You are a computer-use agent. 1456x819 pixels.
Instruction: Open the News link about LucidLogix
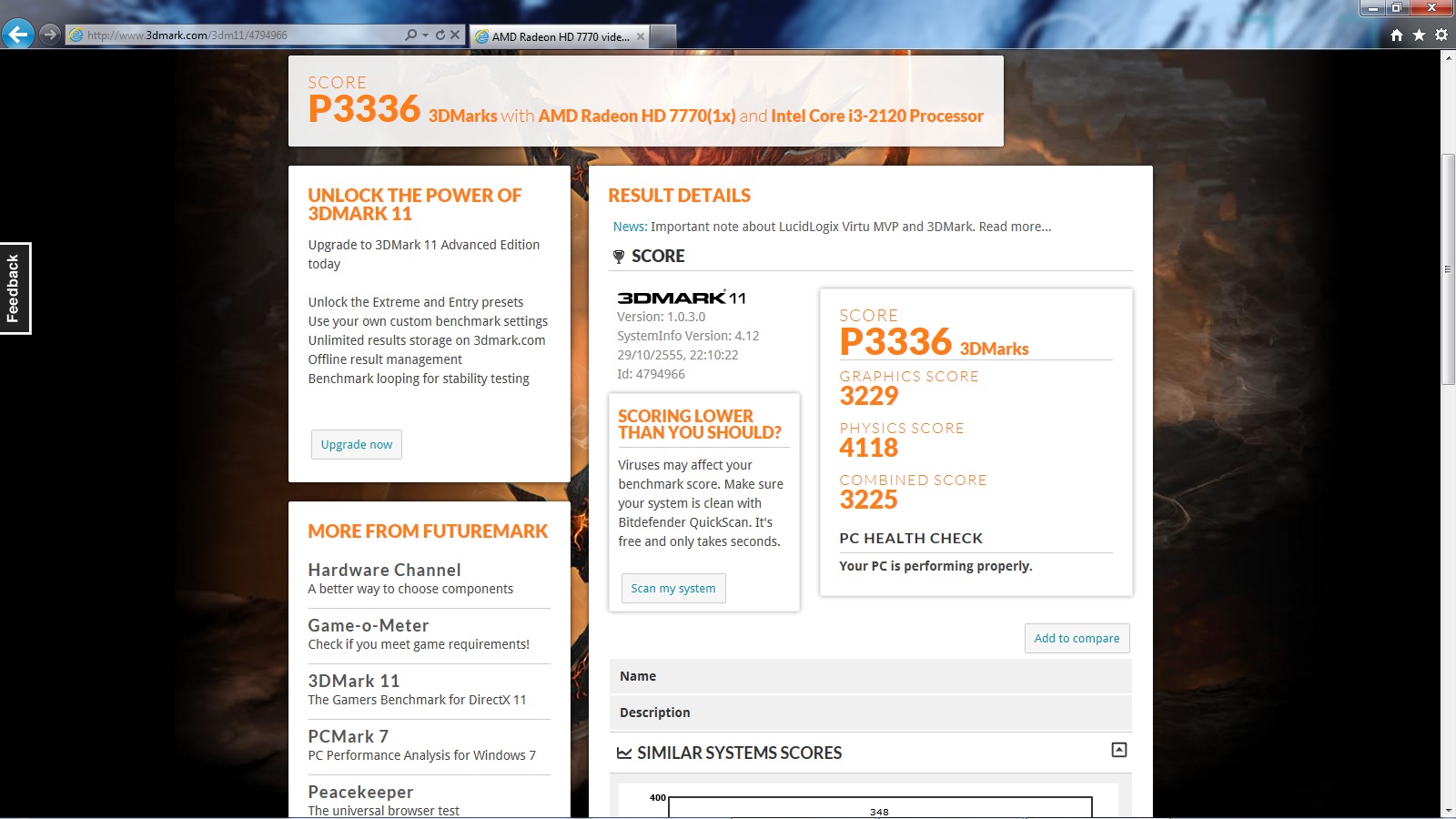click(x=630, y=227)
